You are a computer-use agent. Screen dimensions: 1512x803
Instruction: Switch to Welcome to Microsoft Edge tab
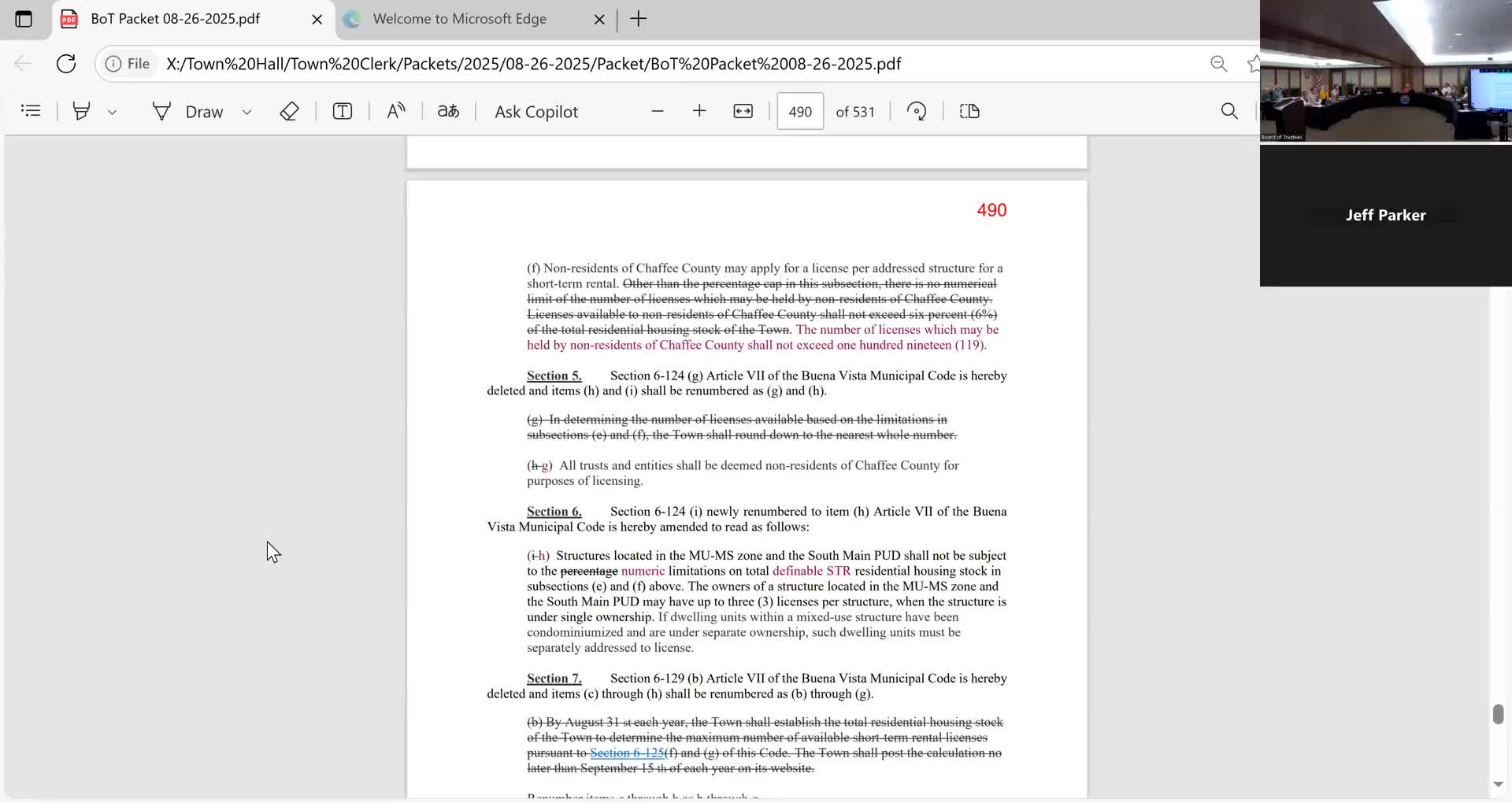460,19
